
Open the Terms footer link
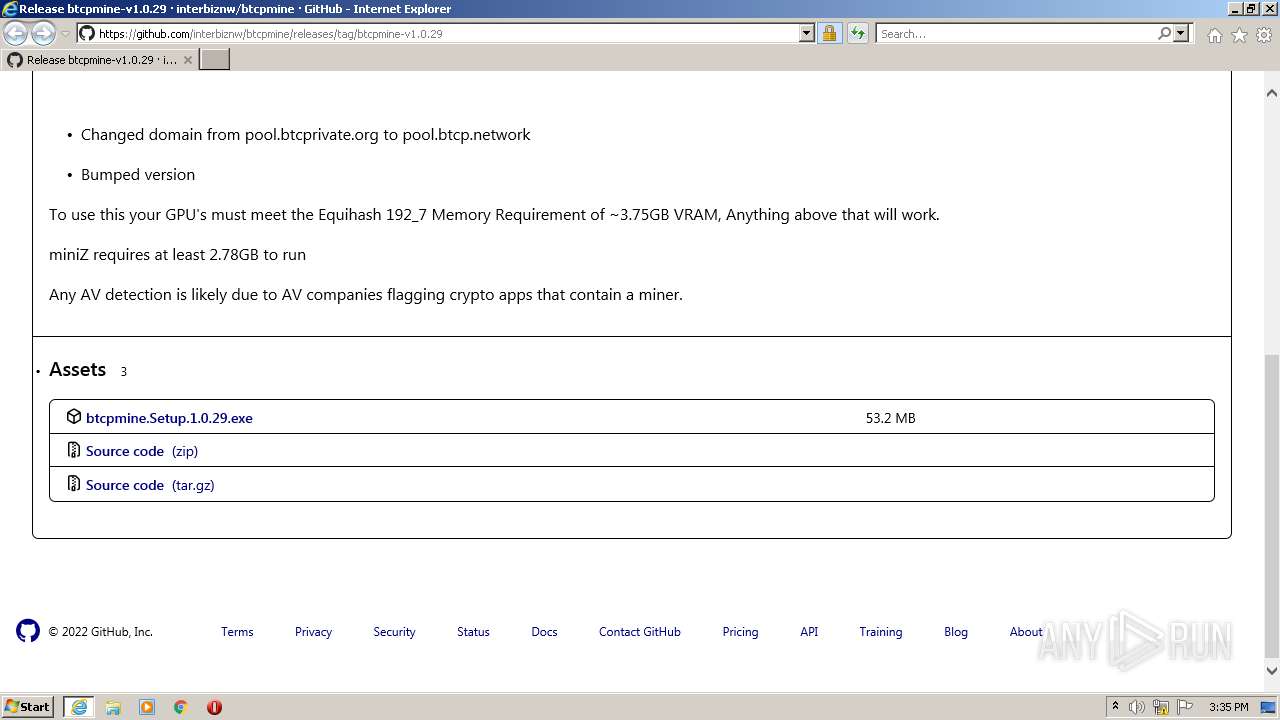pyautogui.click(x=237, y=632)
